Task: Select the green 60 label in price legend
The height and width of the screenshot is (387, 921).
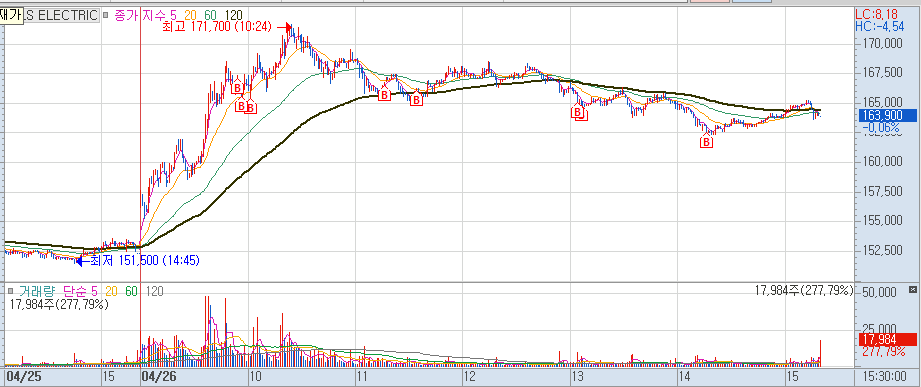Action: [209, 16]
